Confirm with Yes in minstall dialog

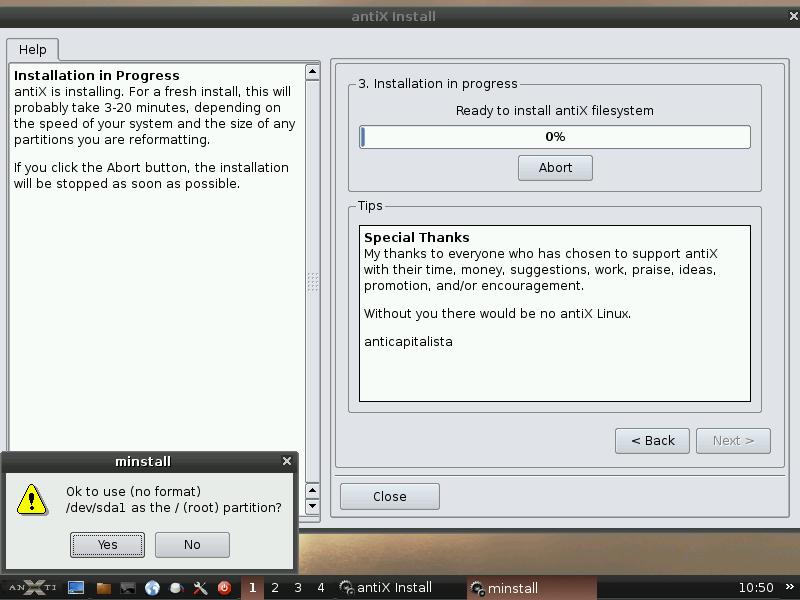tap(107, 544)
